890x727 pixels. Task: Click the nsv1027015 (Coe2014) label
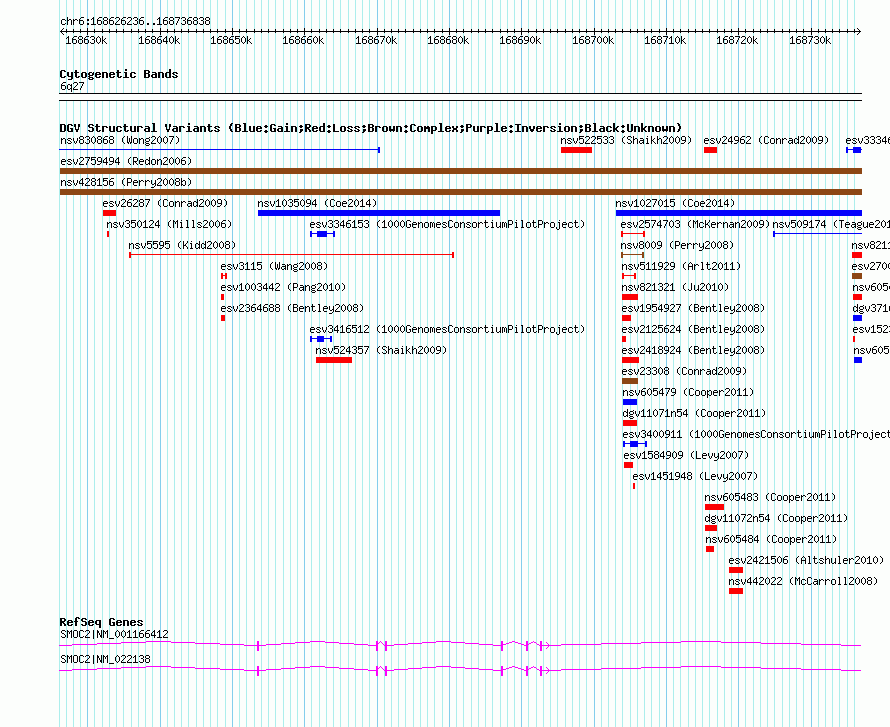click(675, 203)
